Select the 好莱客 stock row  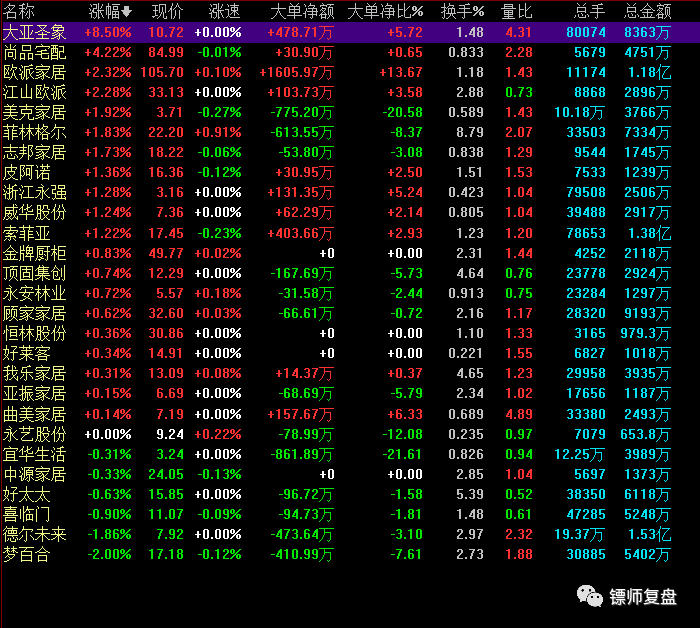[350, 354]
